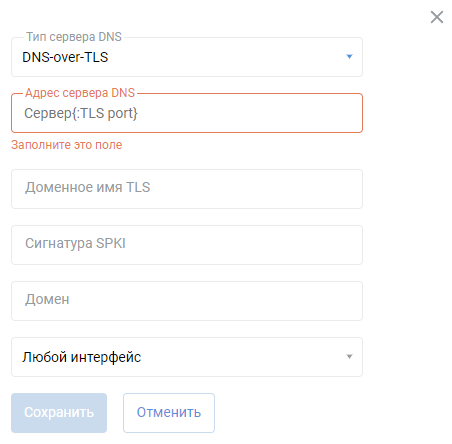The width and height of the screenshot is (452, 444).
Task: Click the right end of the 'Домен' field
Action: click(x=347, y=301)
